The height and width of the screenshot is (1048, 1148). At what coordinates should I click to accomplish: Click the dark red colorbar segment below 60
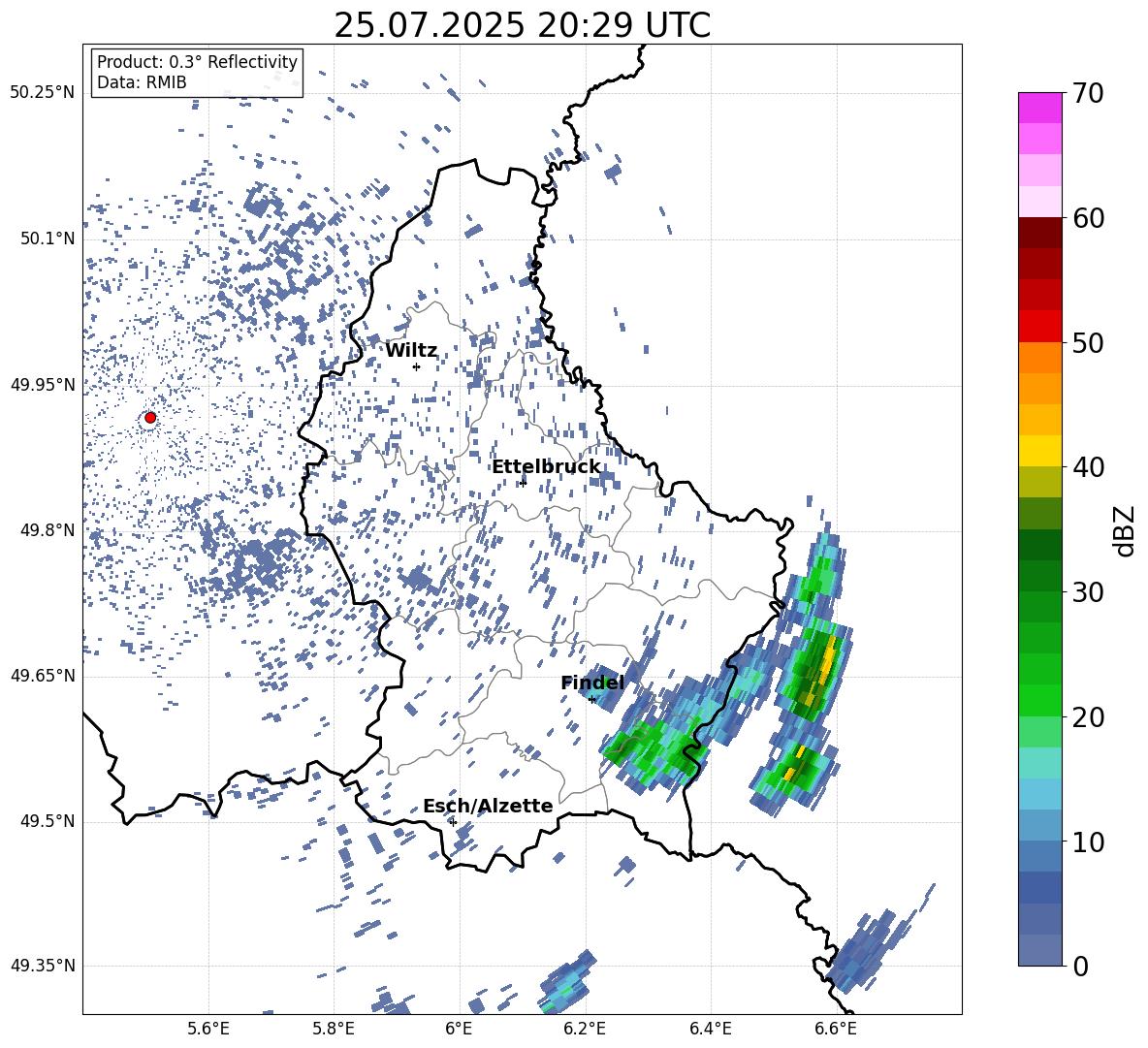pyautogui.click(x=1039, y=232)
